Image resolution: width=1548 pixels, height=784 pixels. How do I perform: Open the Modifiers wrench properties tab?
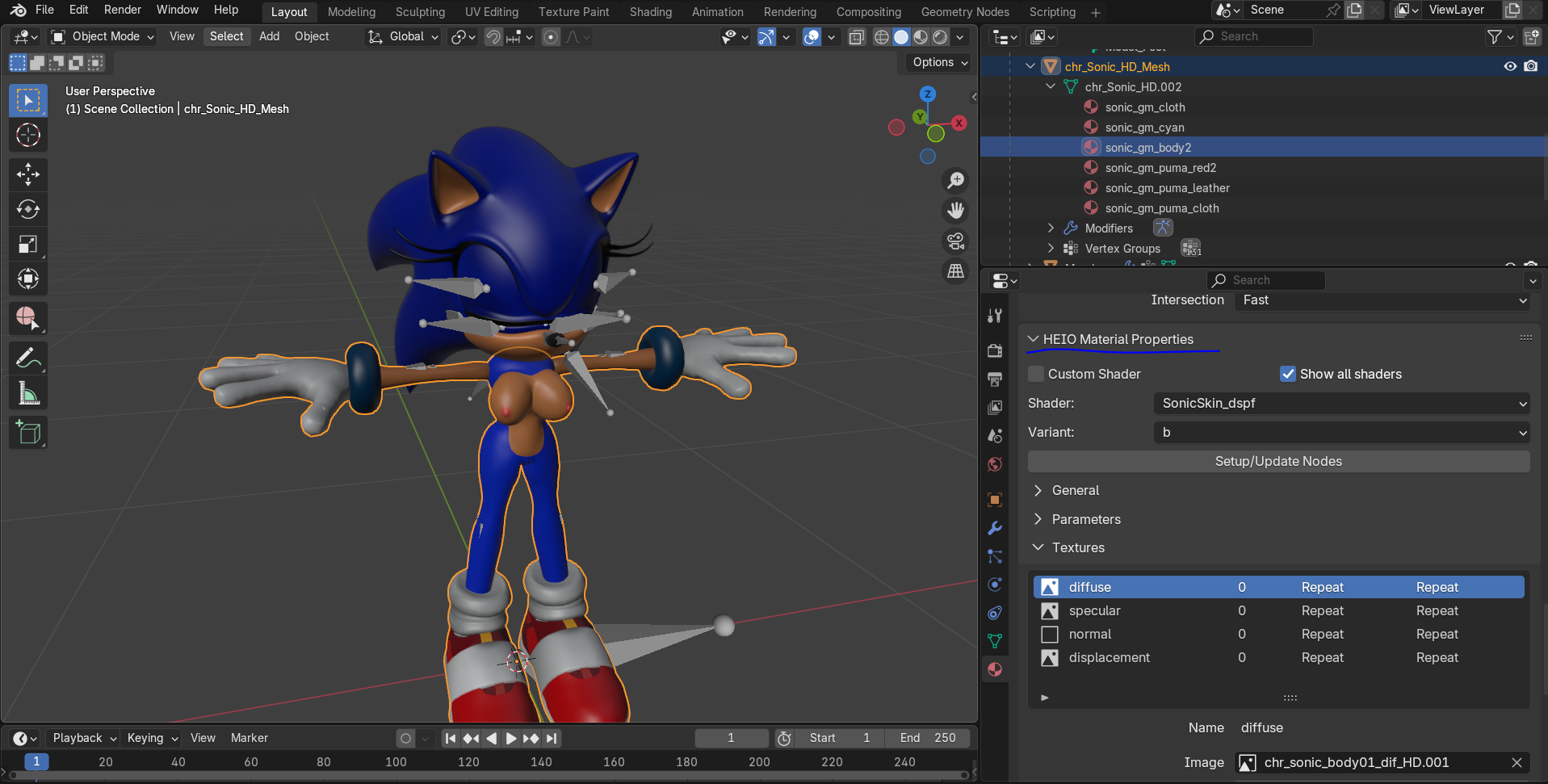(x=995, y=528)
